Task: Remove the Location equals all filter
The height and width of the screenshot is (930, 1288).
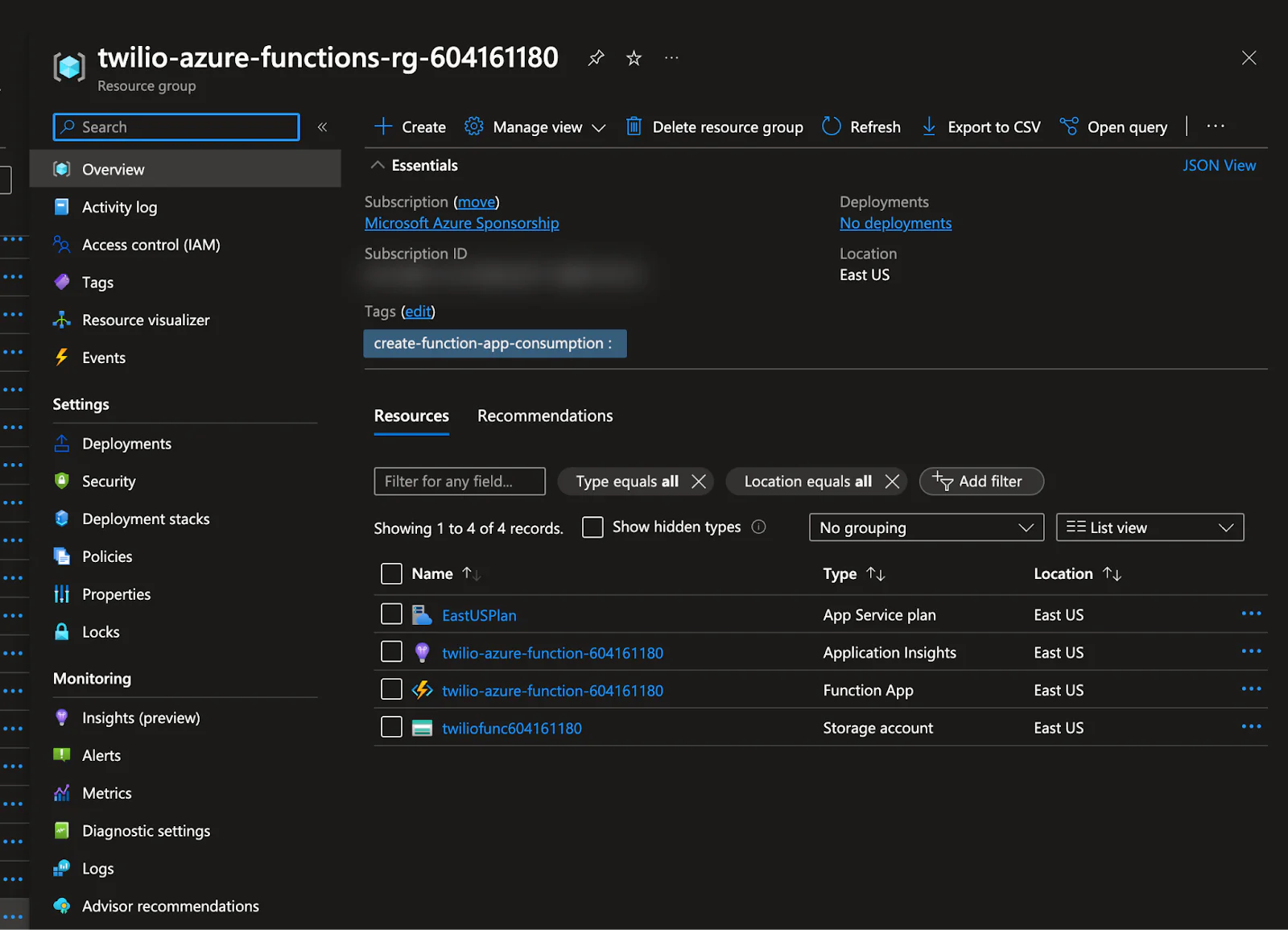Action: [892, 482]
